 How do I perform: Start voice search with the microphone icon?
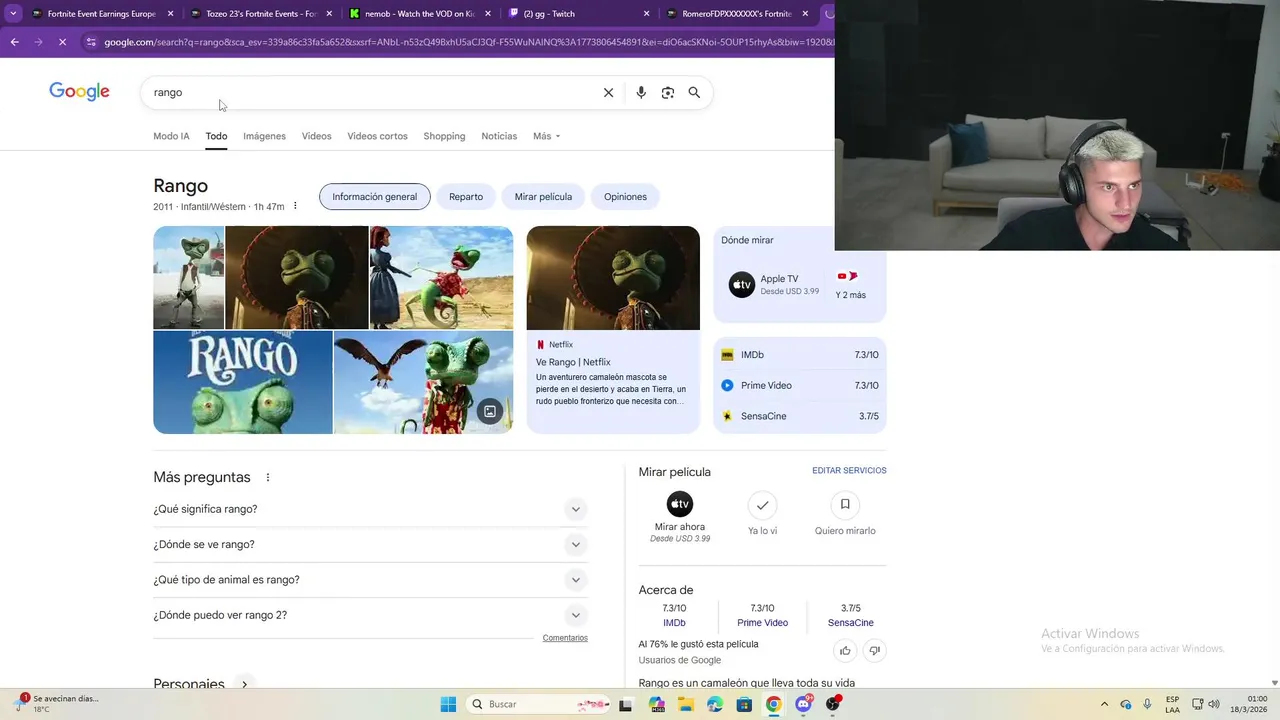click(x=641, y=92)
